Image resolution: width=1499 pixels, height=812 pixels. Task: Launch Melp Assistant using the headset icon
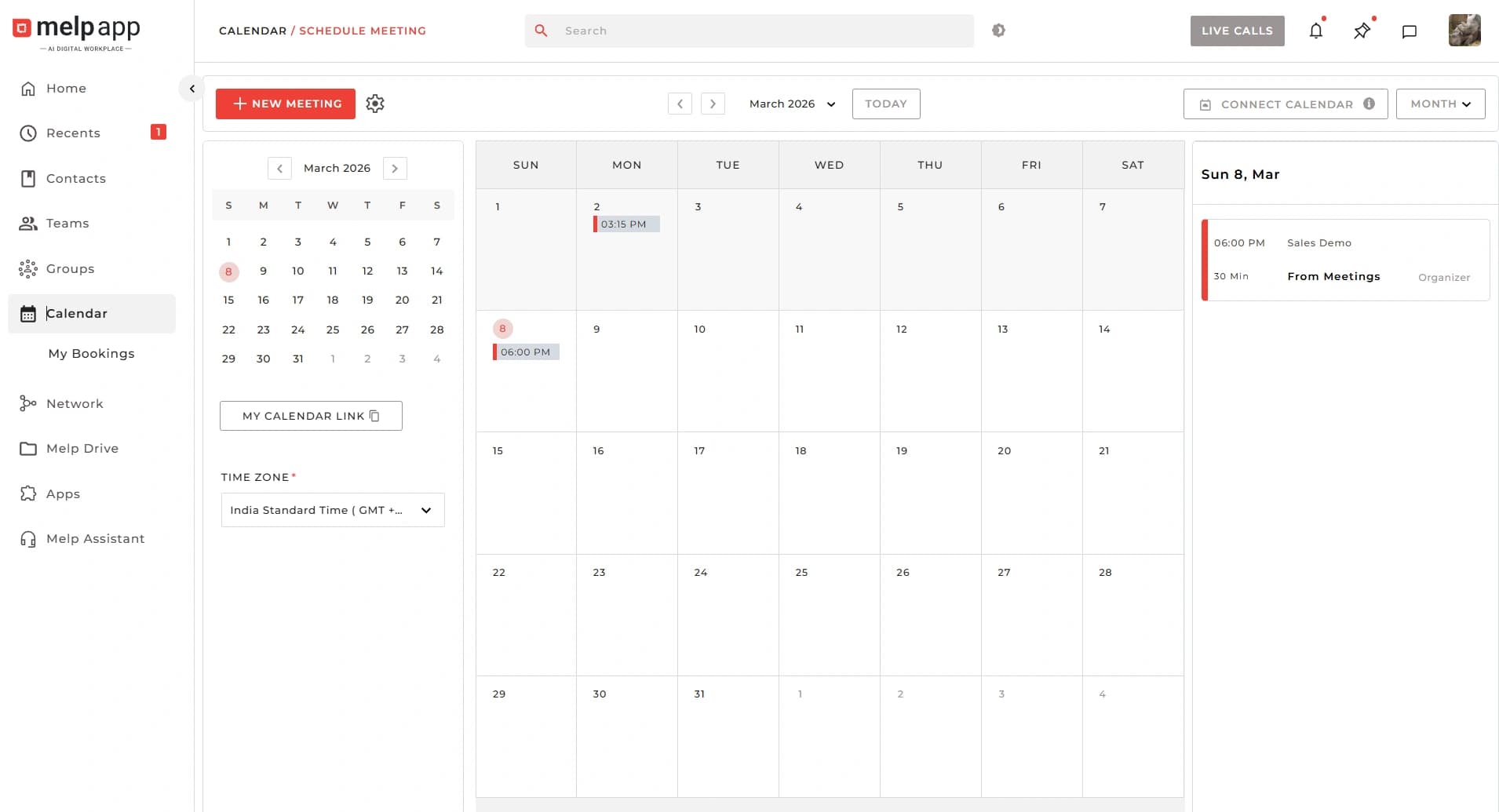28,538
